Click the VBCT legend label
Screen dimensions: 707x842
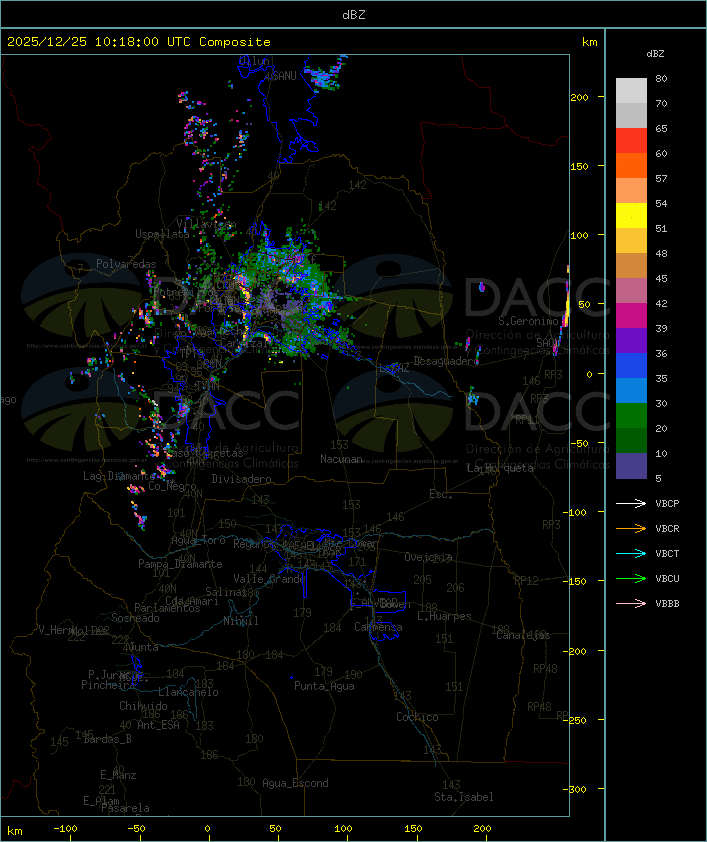[x=667, y=553]
